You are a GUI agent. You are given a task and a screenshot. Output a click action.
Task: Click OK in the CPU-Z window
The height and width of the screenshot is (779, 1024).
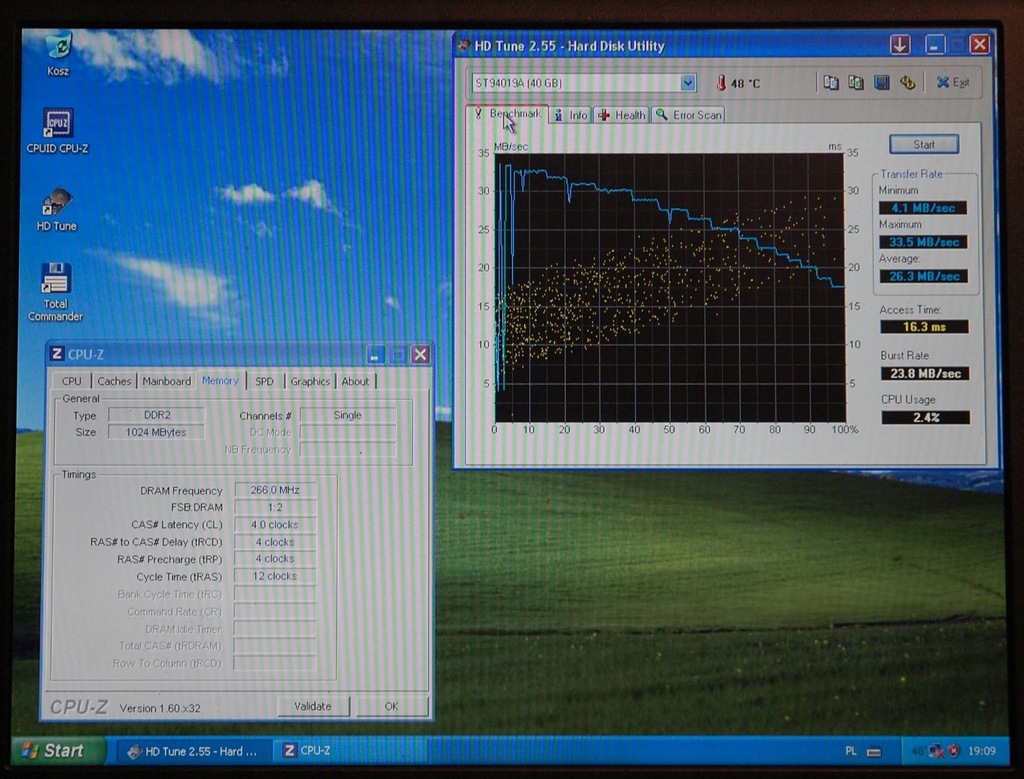(x=392, y=706)
